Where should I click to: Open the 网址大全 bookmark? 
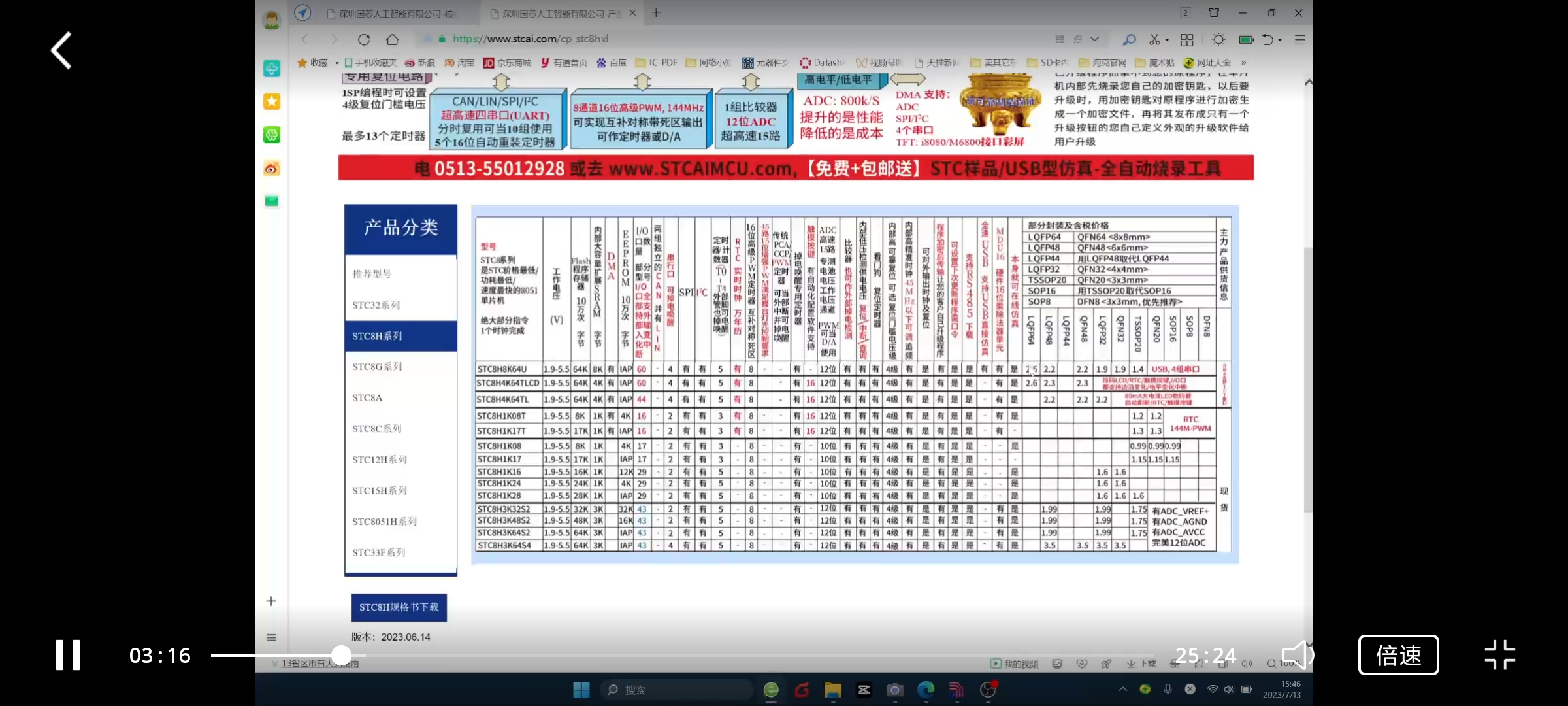point(1207,63)
